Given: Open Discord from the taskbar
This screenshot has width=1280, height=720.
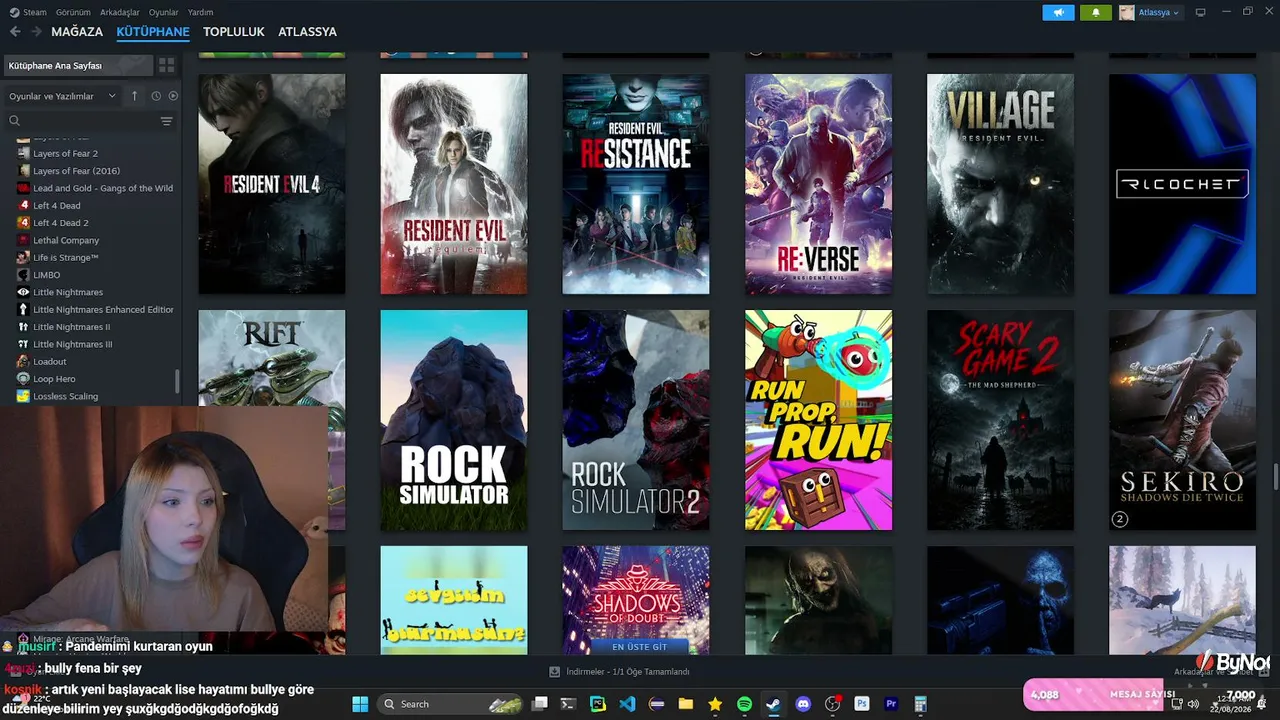Looking at the screenshot, I should click(803, 704).
